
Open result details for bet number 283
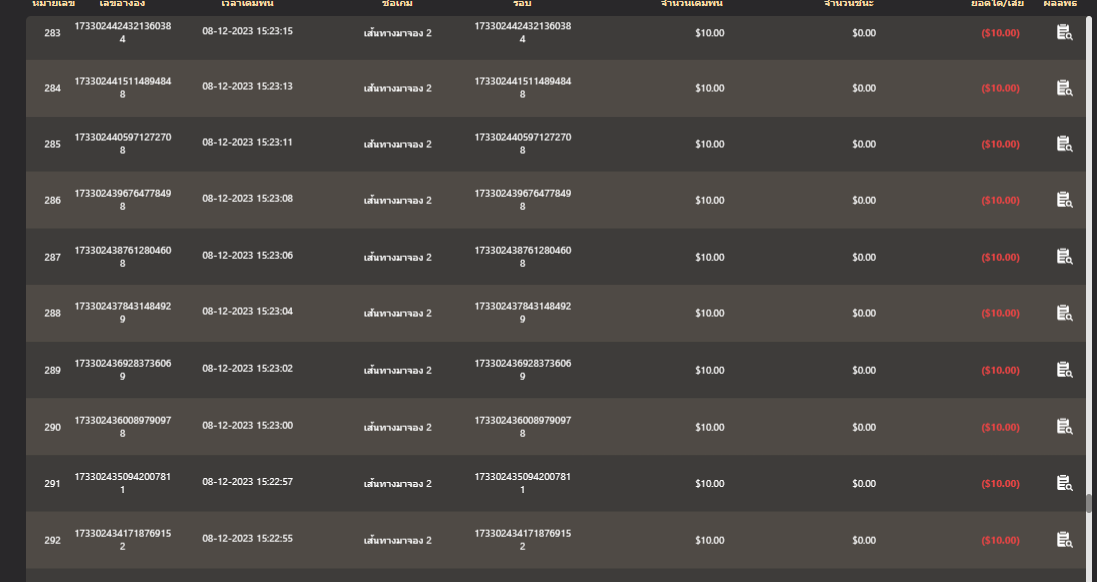1064,32
